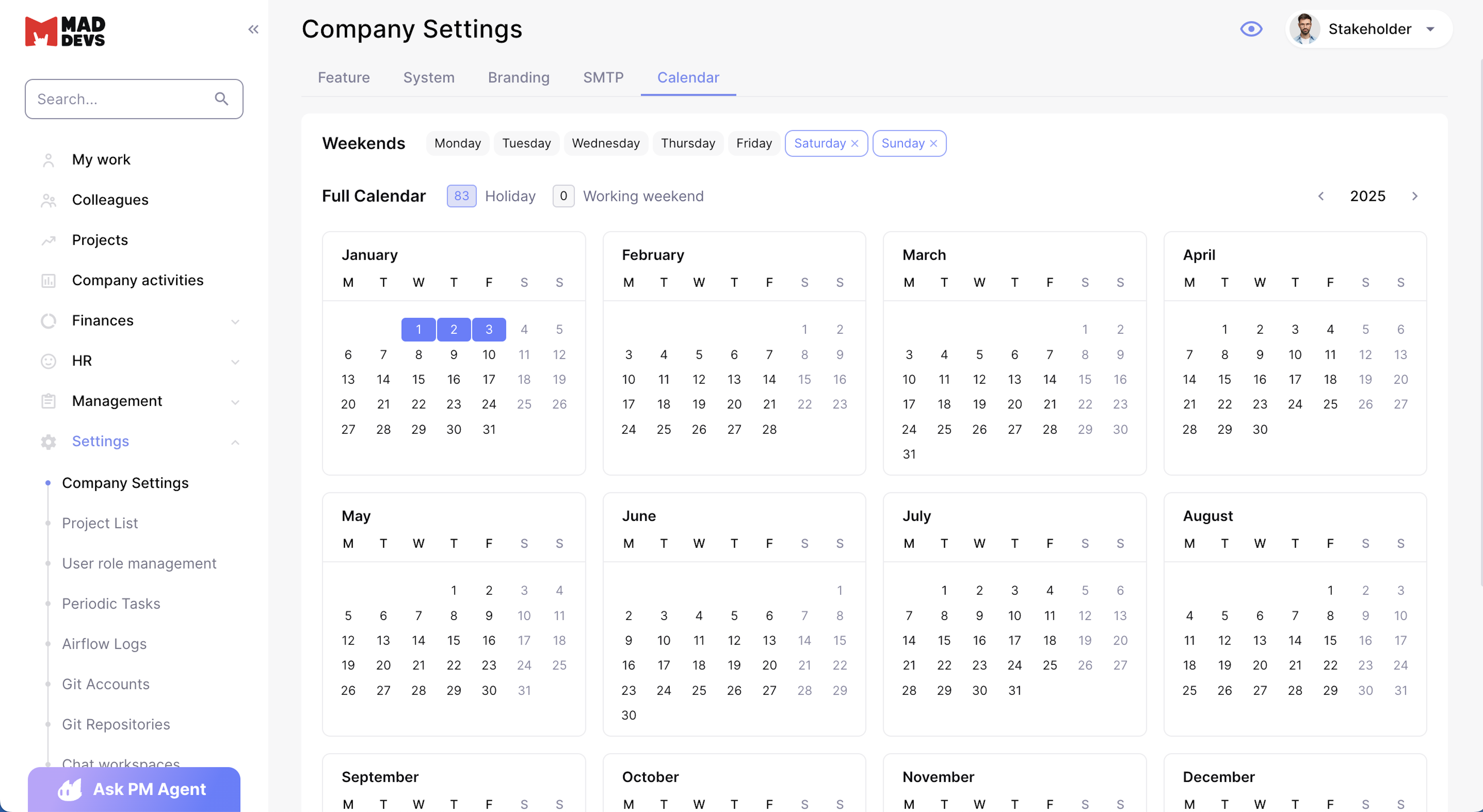Go to previous year arrow
This screenshot has height=812, width=1483.
click(1321, 196)
